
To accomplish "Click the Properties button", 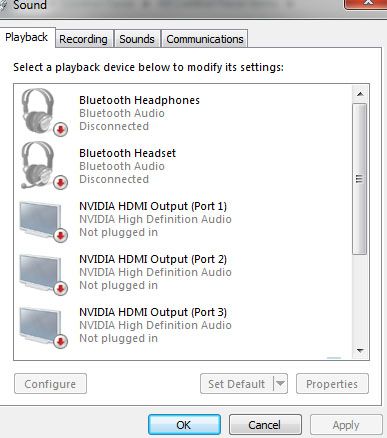I will tap(332, 384).
